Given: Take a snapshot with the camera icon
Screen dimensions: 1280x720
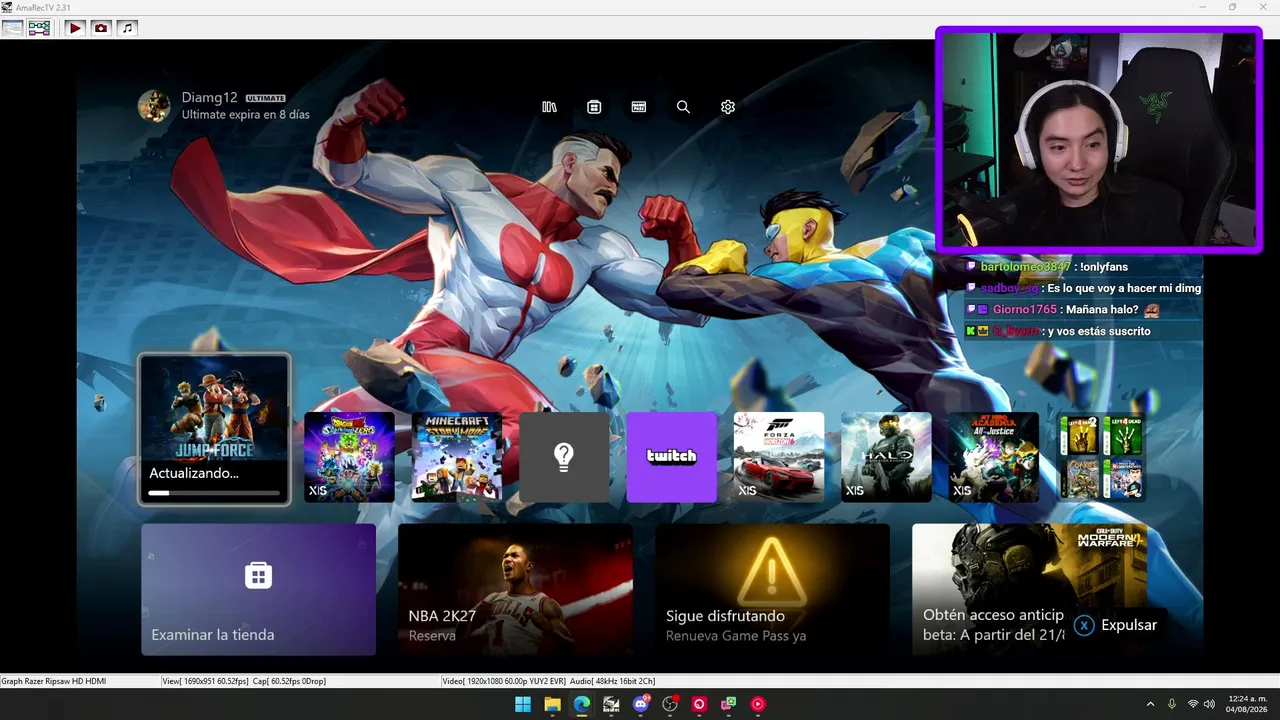Looking at the screenshot, I should click(101, 28).
